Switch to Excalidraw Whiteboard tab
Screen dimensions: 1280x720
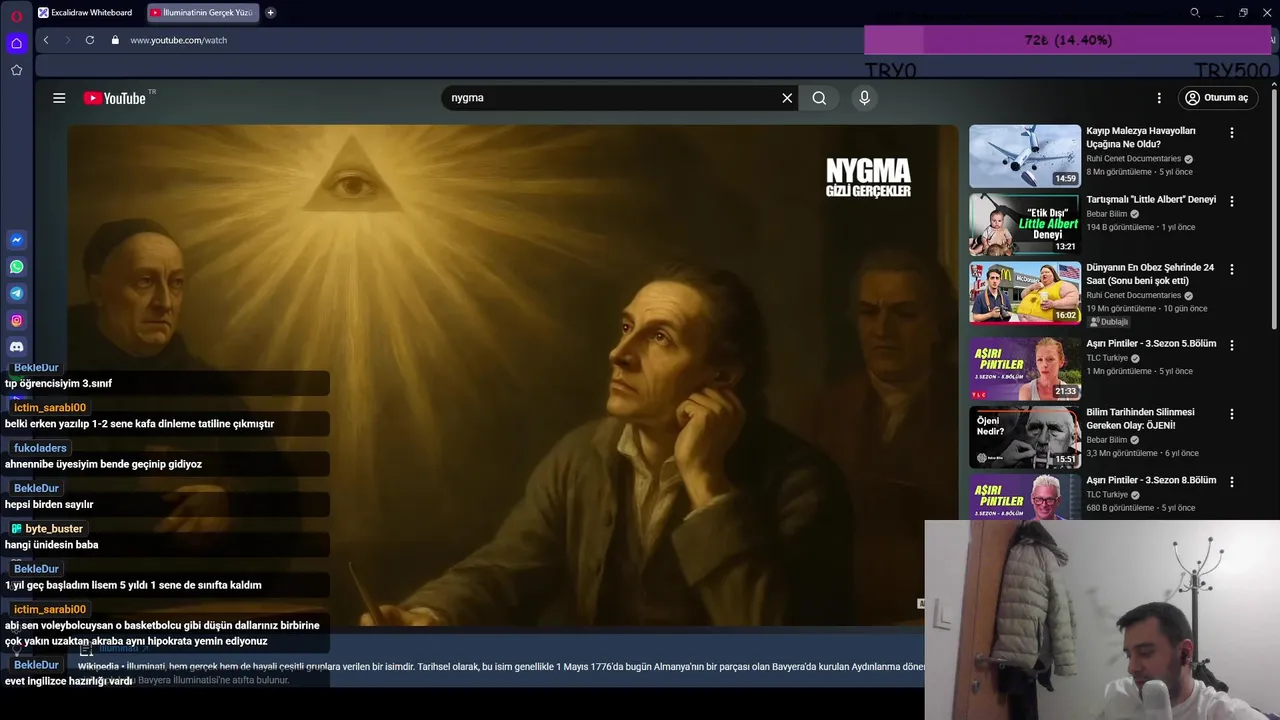88,13
